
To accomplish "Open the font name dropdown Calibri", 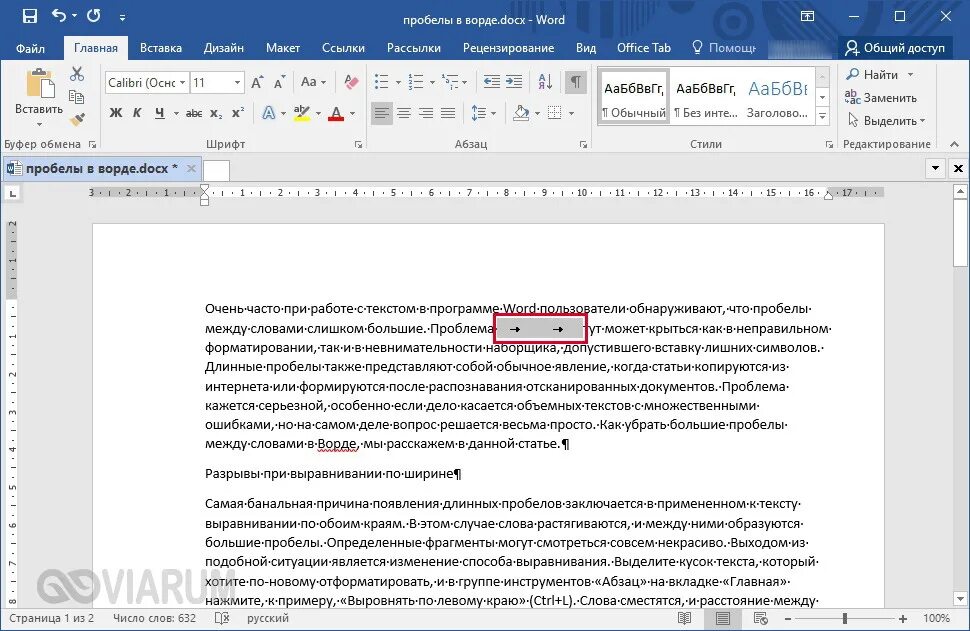I will click(182, 82).
